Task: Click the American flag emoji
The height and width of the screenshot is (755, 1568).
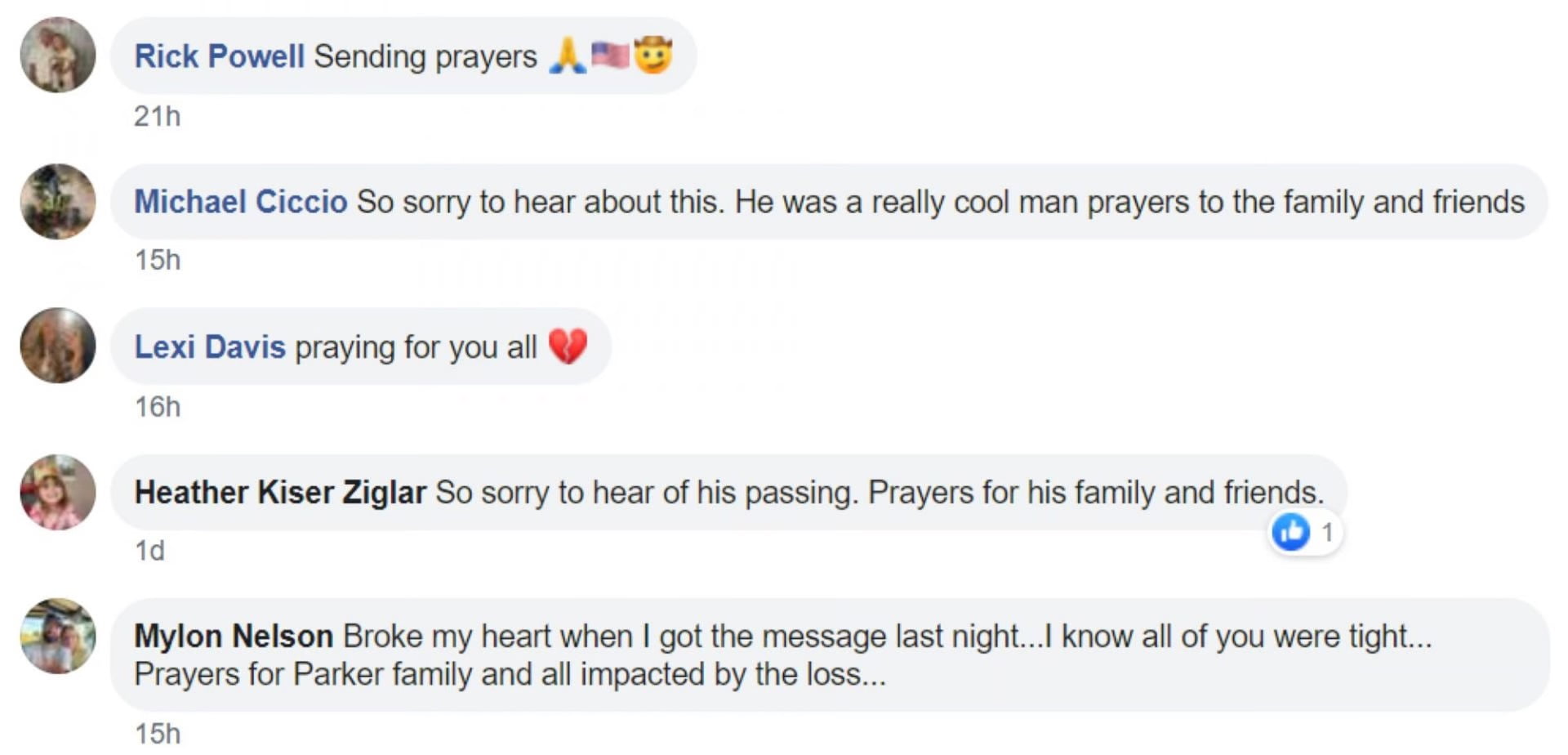Action: click(x=610, y=56)
